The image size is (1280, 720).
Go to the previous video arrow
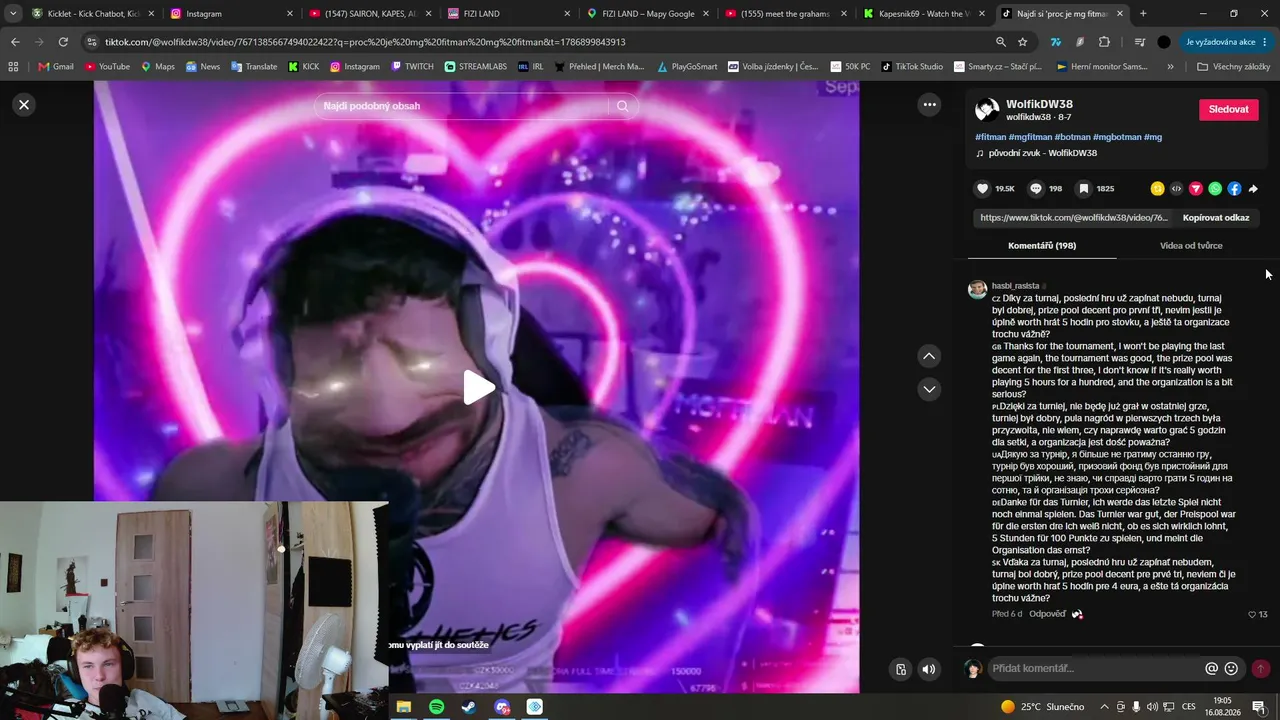point(929,356)
